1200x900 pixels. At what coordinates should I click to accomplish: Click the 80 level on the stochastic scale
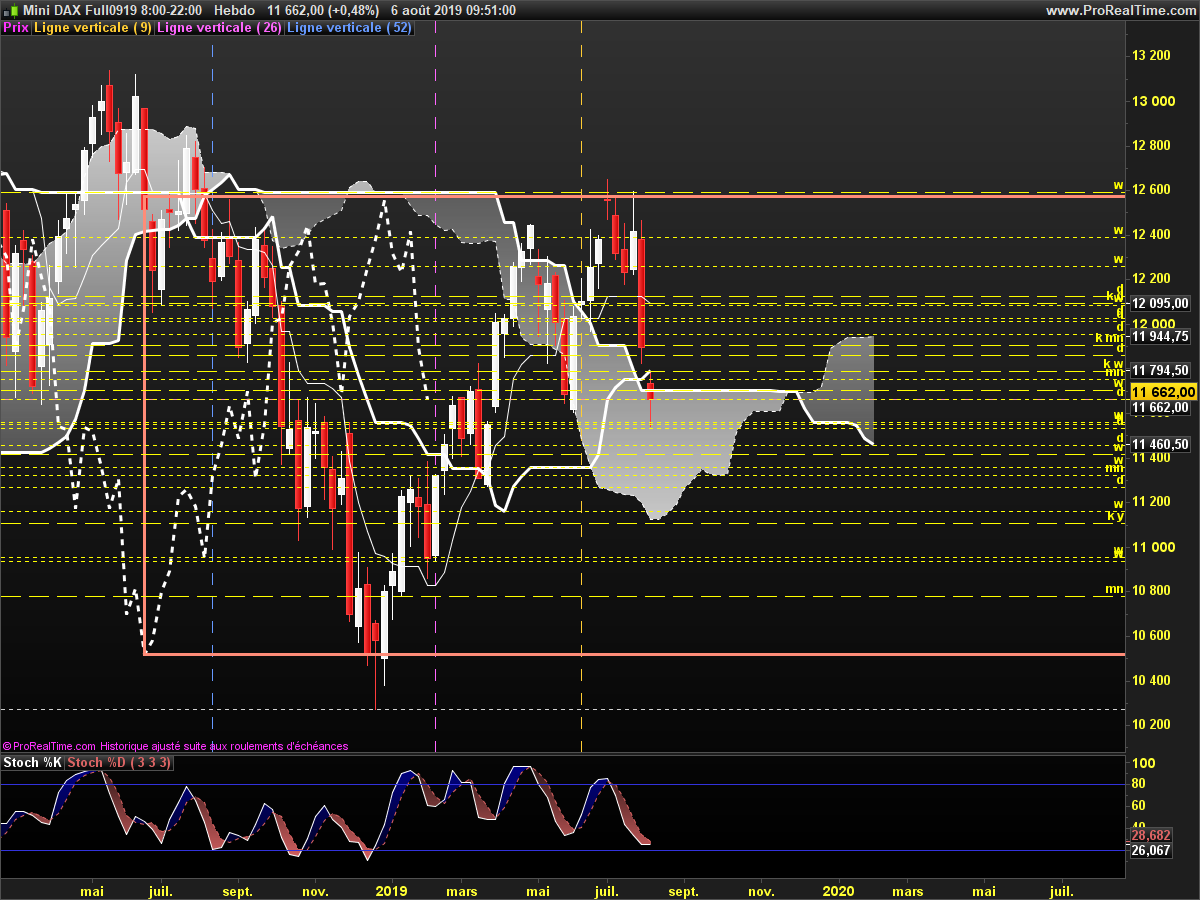click(1138, 785)
